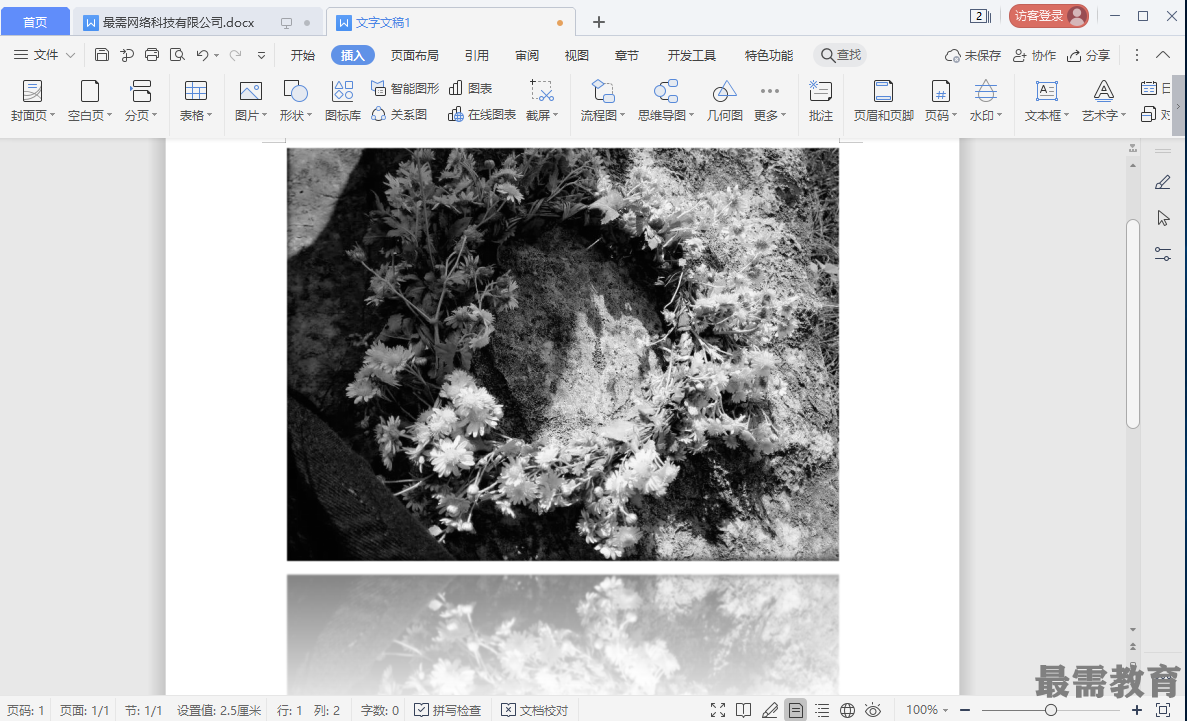Image resolution: width=1187 pixels, height=721 pixels.
Task: Expand the quick access toolbar customize arrow
Action: tap(261, 55)
